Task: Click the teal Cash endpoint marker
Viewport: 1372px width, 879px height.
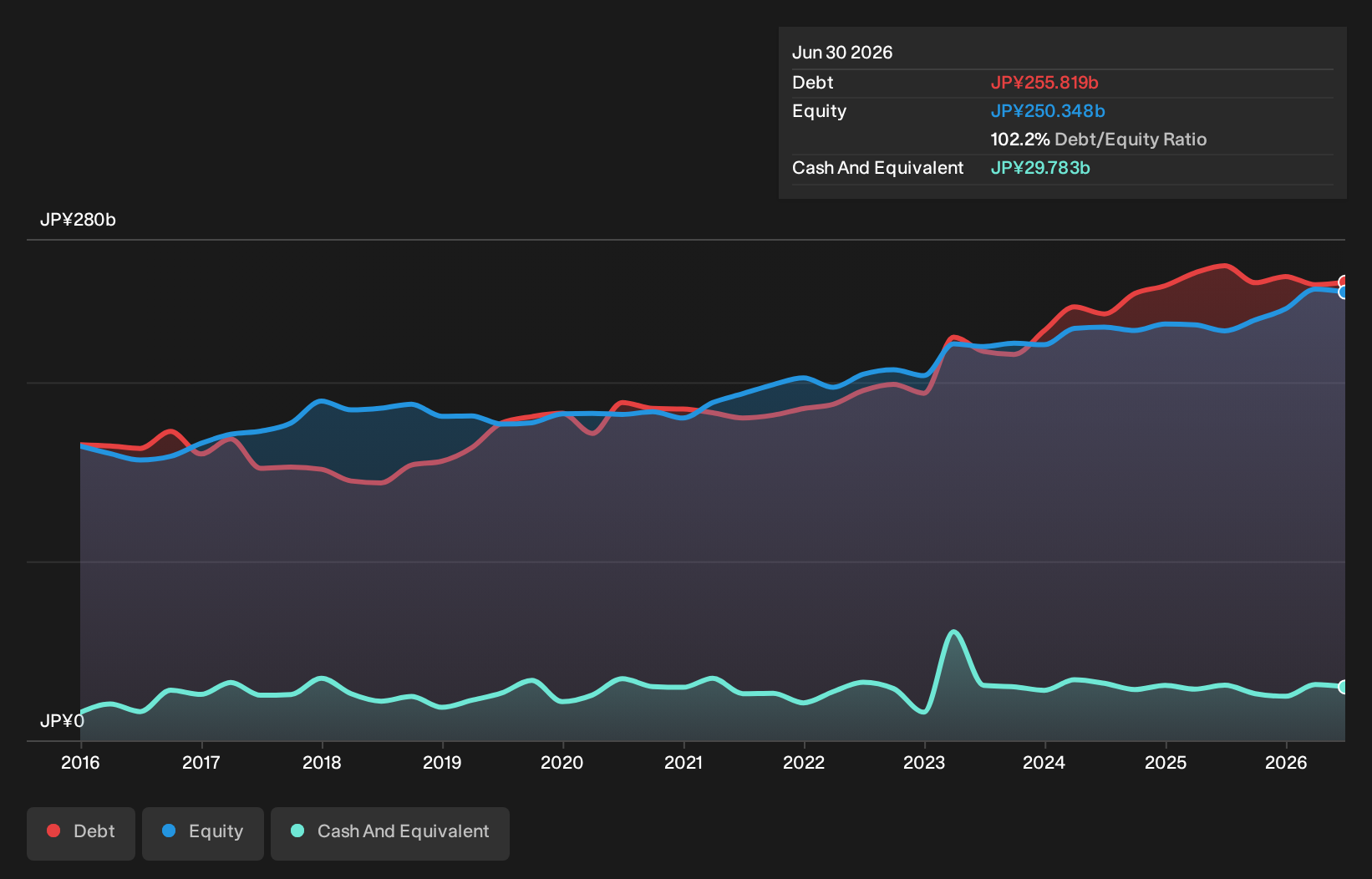Action: click(1344, 687)
